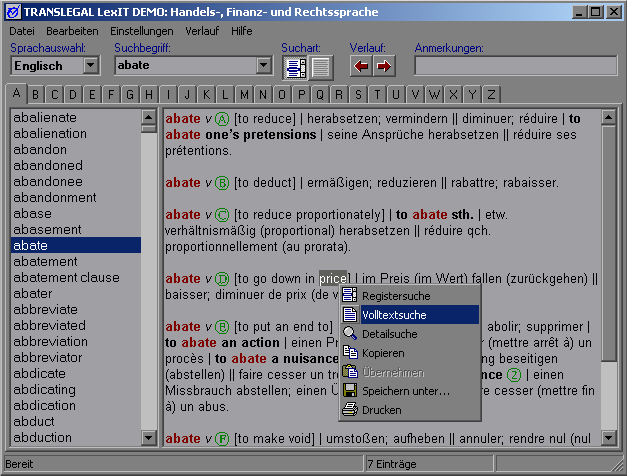
Task: Select abasement in word list
Action: tap(76, 230)
